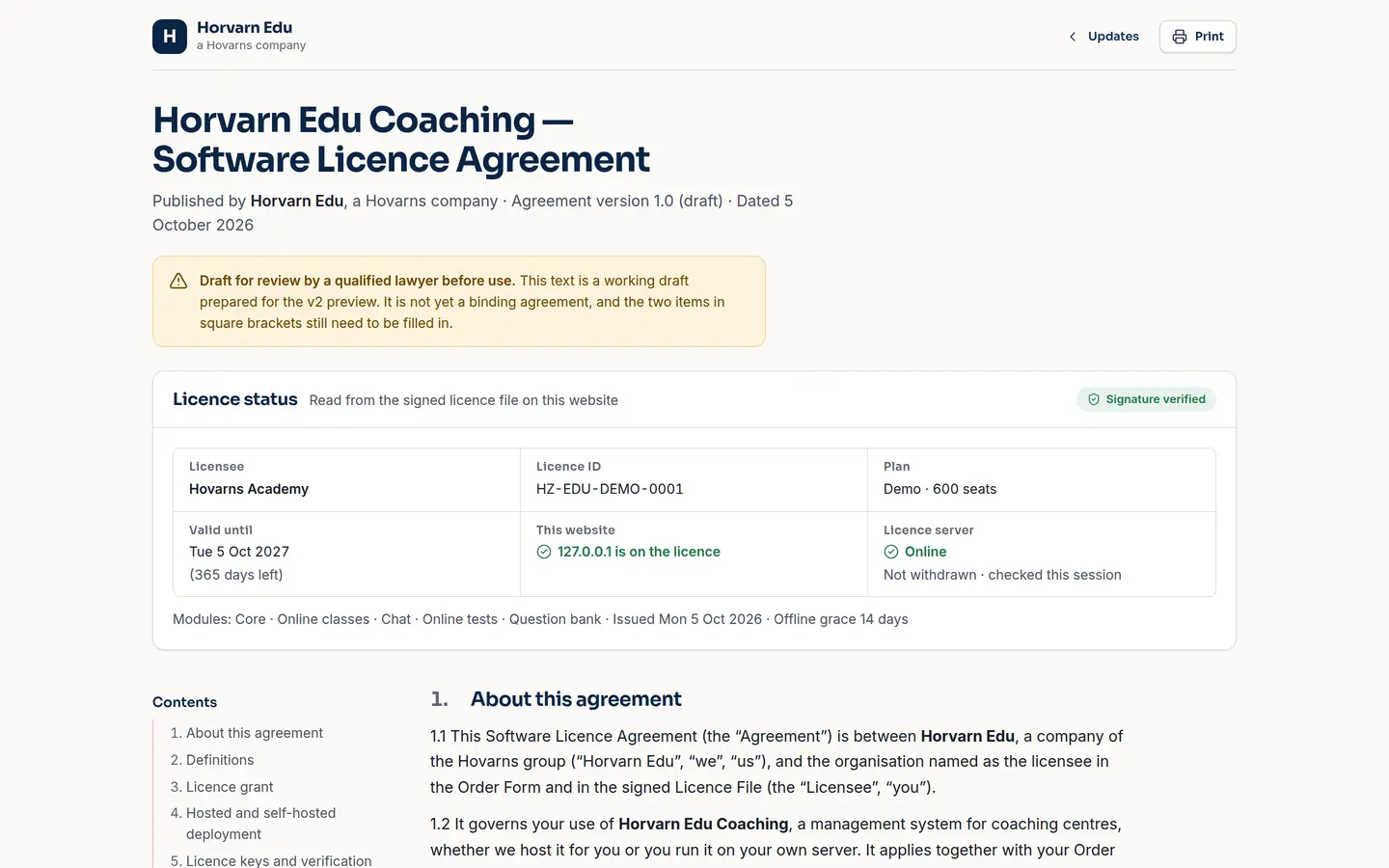Click the Print button

(x=1198, y=37)
